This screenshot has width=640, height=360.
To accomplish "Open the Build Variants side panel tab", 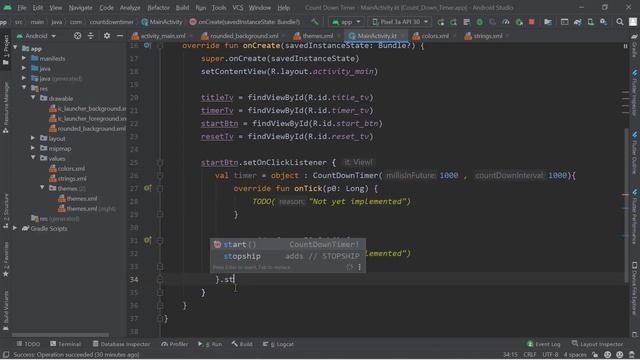I will [6, 310].
